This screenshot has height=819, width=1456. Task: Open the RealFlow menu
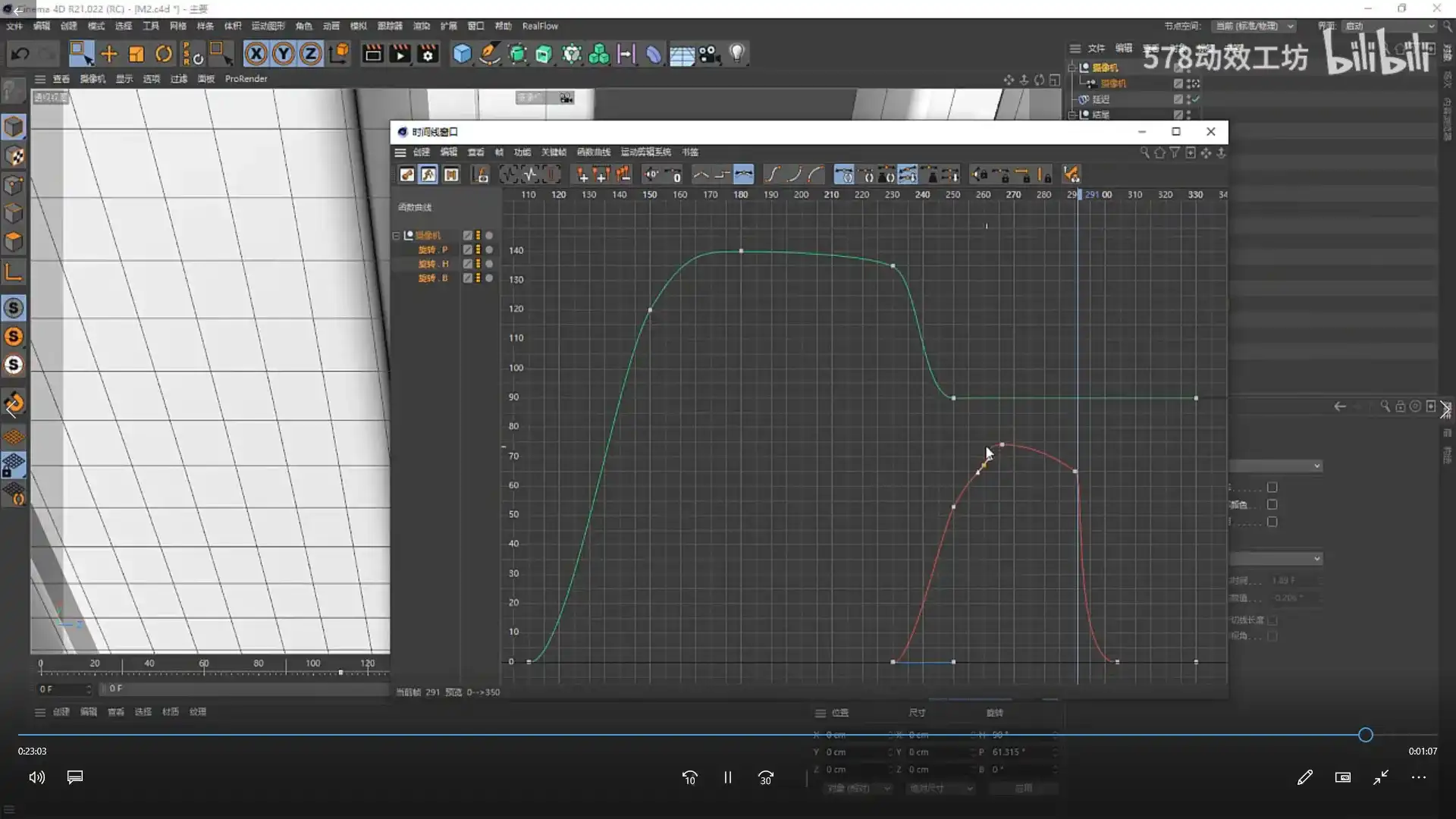point(540,26)
